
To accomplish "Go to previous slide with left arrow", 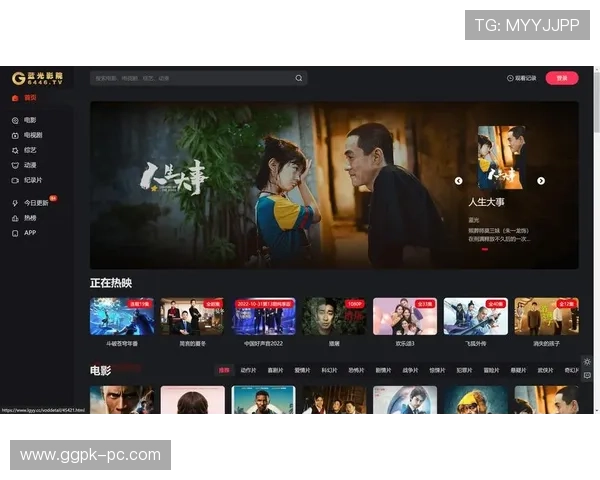I will click(x=458, y=181).
